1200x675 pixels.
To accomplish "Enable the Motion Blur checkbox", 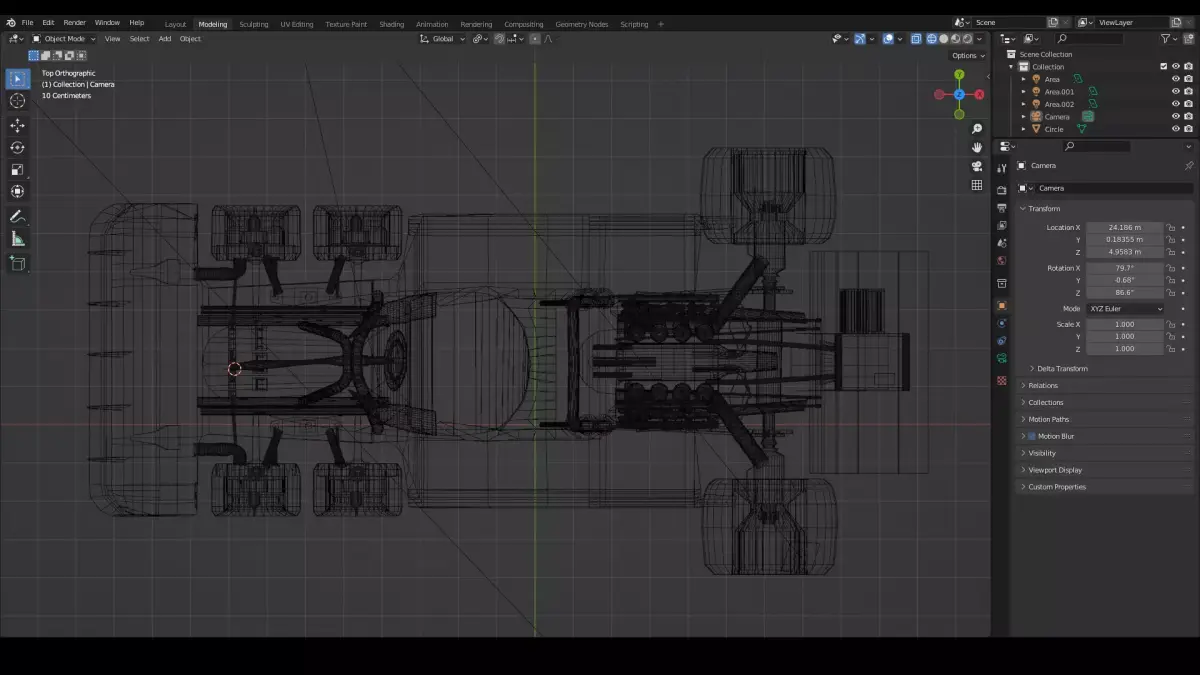I will (x=1032, y=436).
